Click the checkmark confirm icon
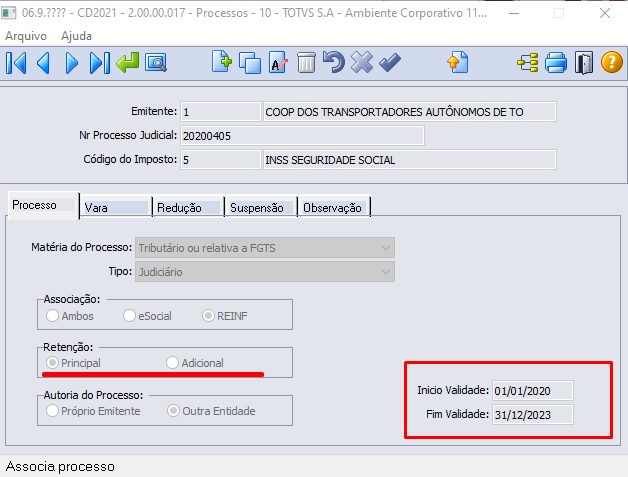628x477 pixels. pyautogui.click(x=390, y=63)
